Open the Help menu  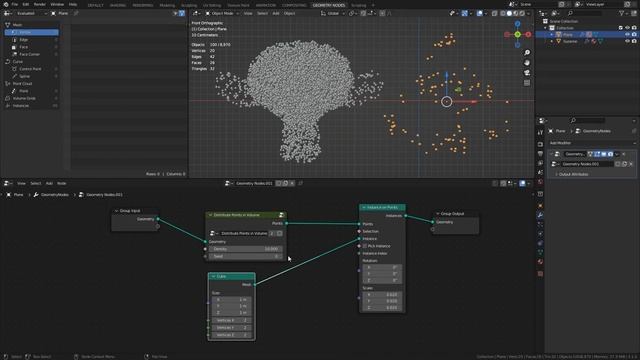[x=73, y=4]
